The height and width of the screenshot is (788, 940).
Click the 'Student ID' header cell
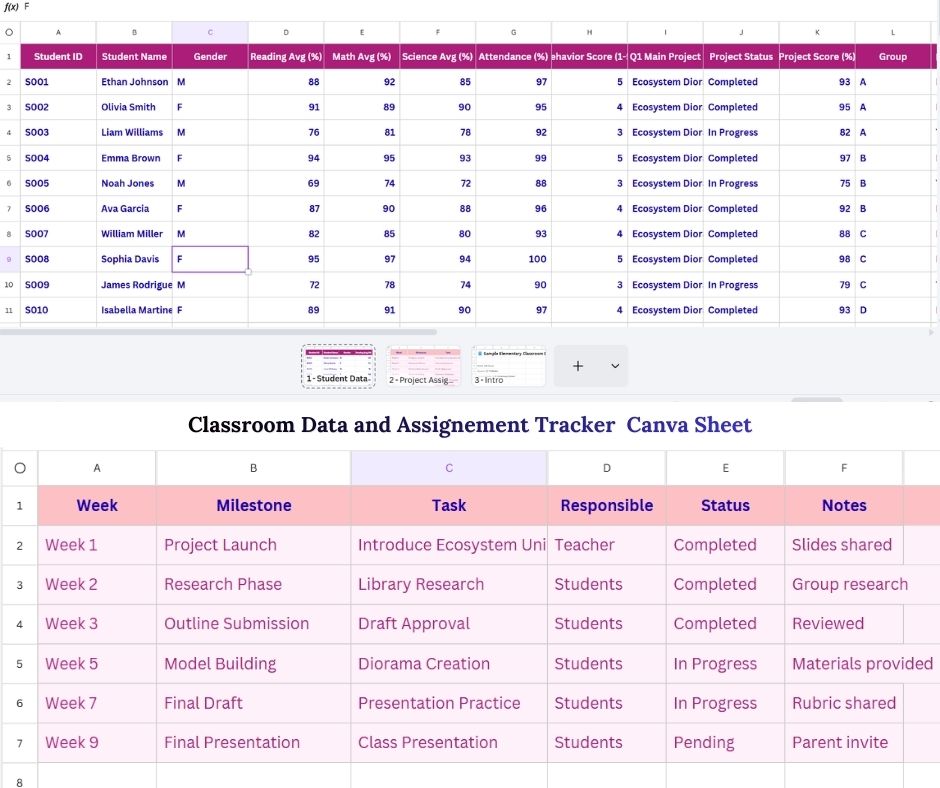point(58,56)
